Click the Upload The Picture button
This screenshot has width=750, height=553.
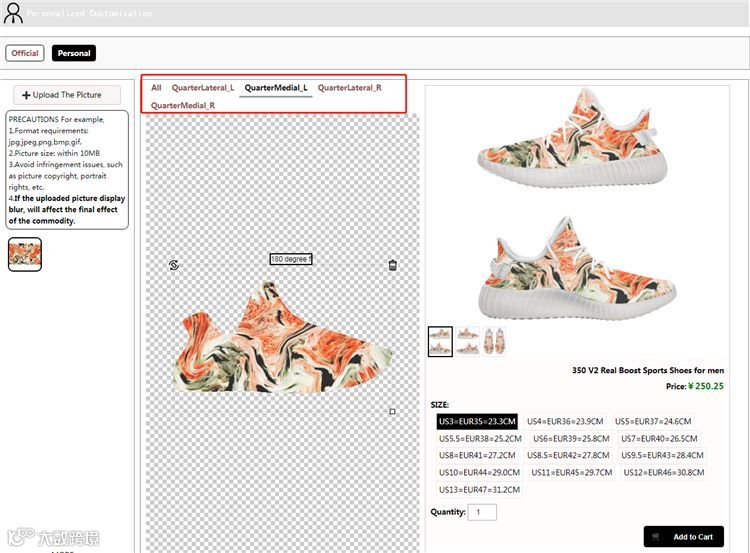point(67,95)
